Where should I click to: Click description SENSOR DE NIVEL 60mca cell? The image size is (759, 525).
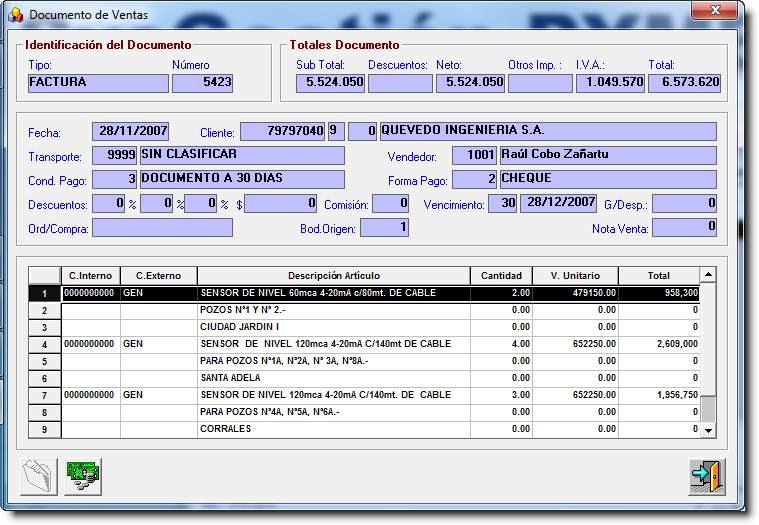click(334, 293)
